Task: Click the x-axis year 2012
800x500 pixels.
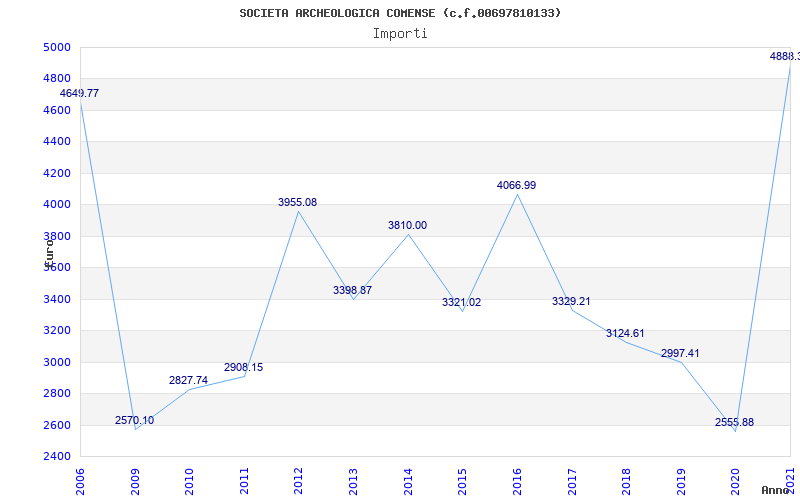Action: [x=298, y=481]
